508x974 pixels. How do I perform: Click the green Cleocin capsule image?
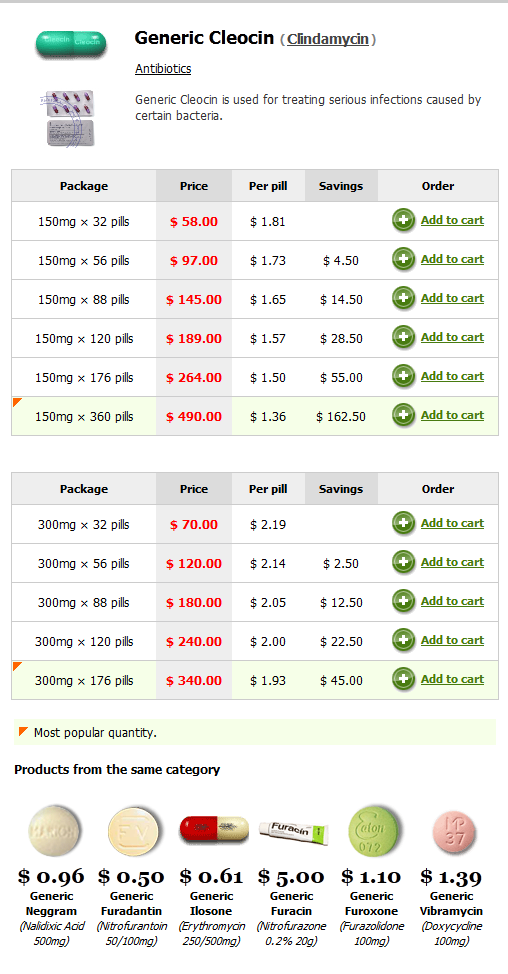(70, 44)
